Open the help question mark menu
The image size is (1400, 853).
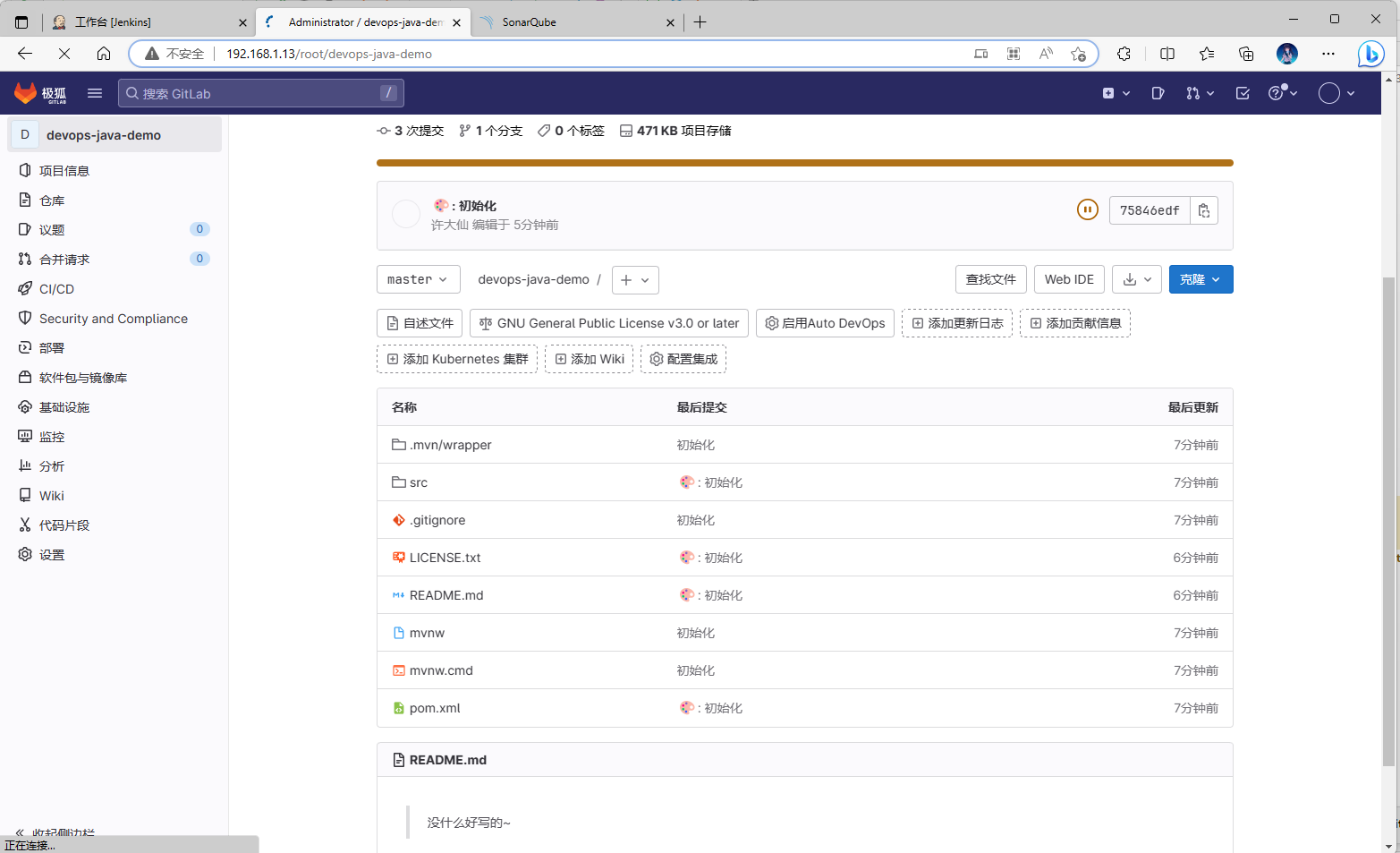1282,93
